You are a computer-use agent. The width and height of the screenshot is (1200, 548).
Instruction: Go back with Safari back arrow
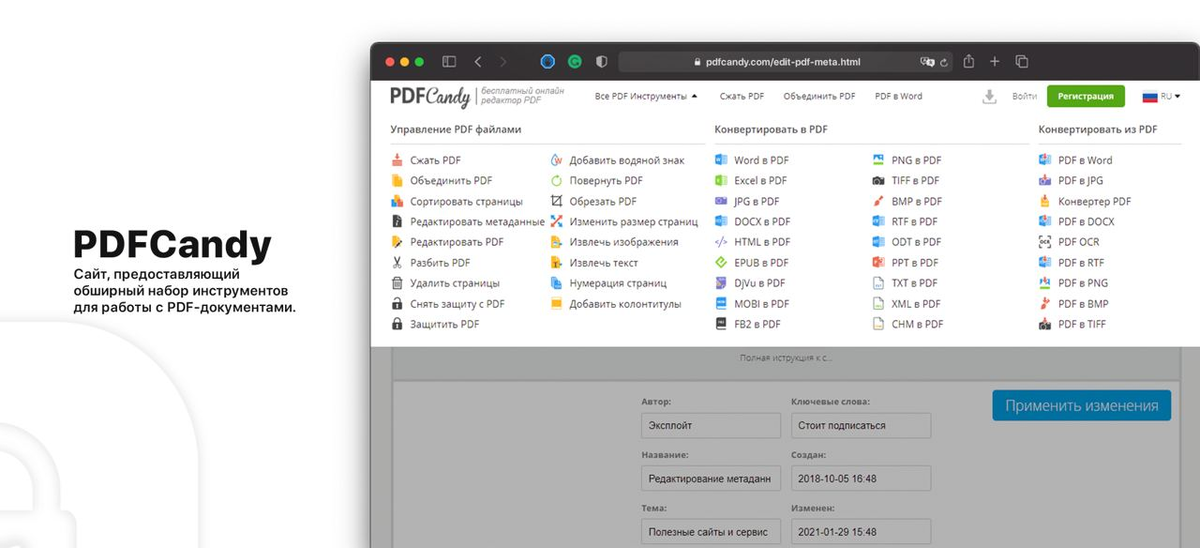tap(478, 62)
